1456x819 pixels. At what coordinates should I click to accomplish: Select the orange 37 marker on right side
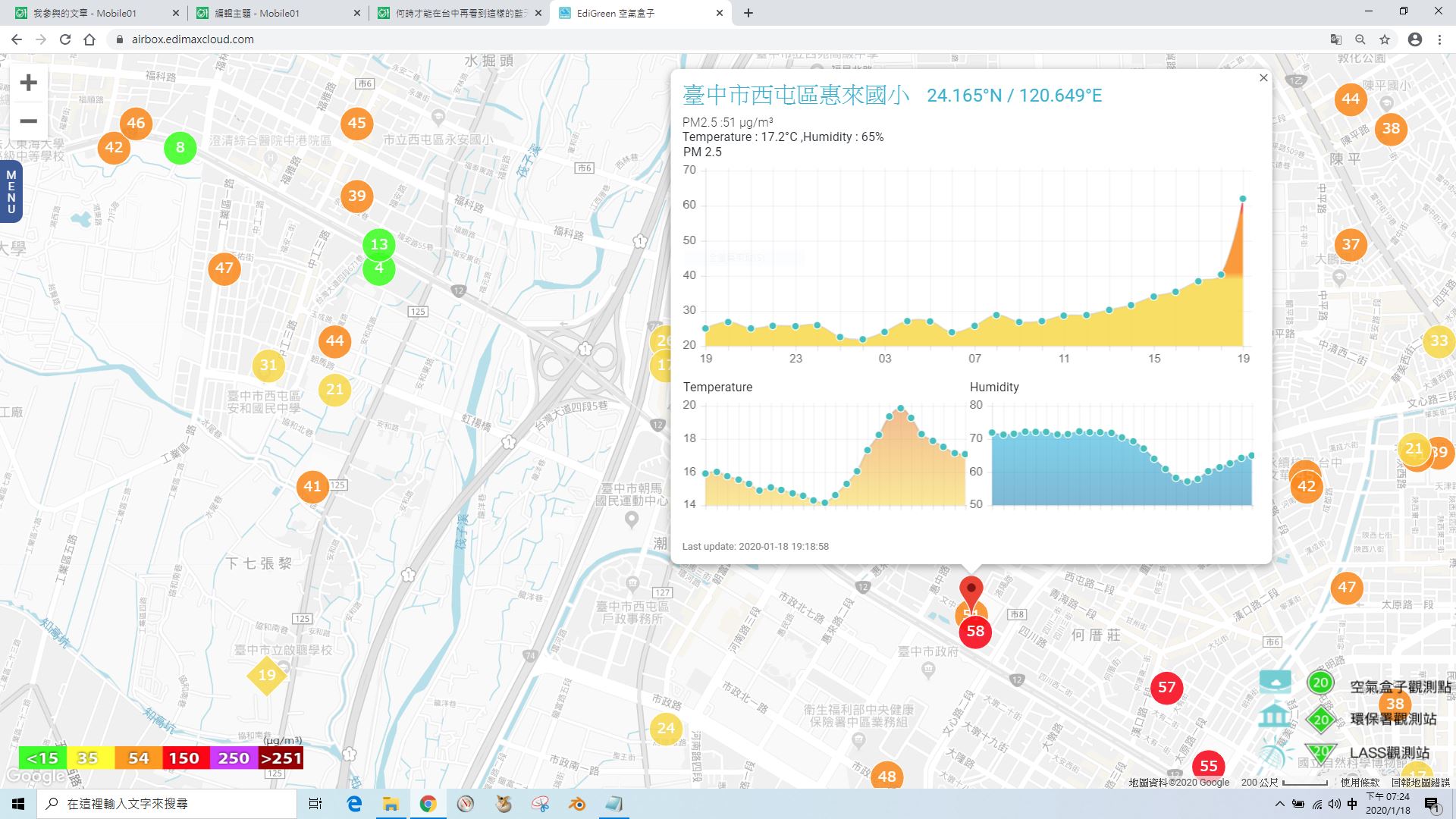[x=1351, y=244]
